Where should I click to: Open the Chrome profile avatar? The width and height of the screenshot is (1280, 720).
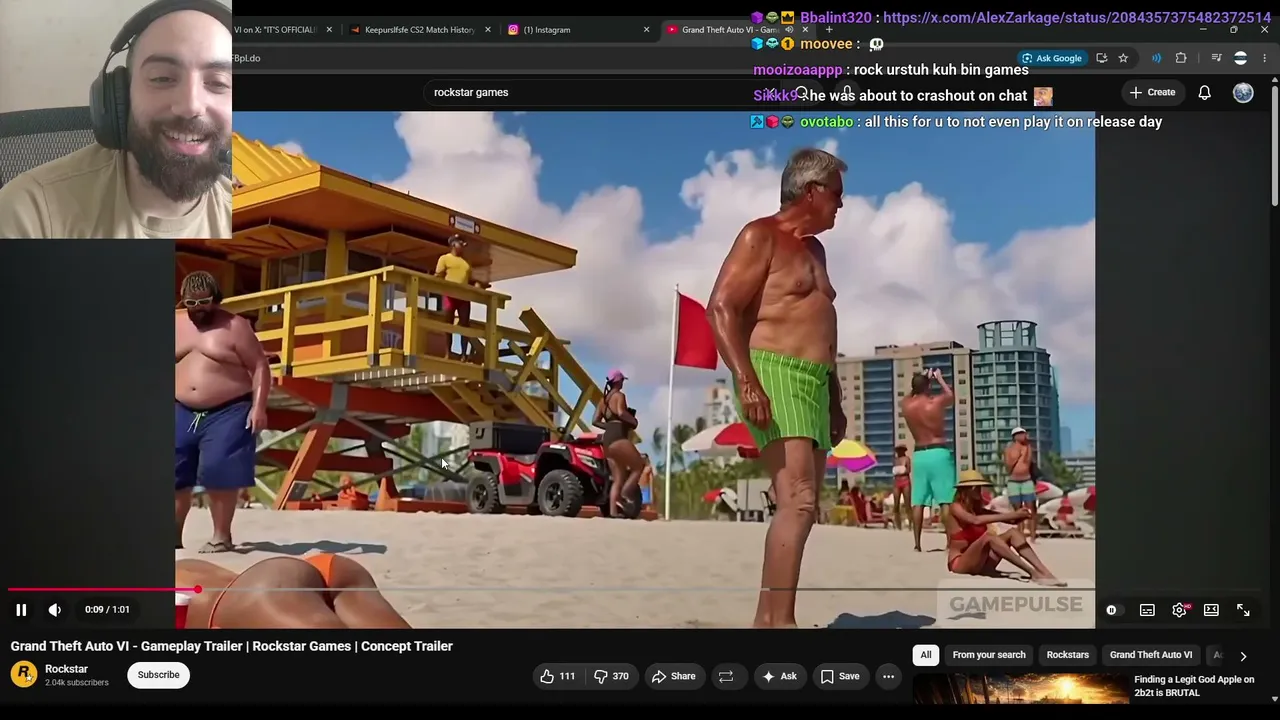(x=1241, y=58)
